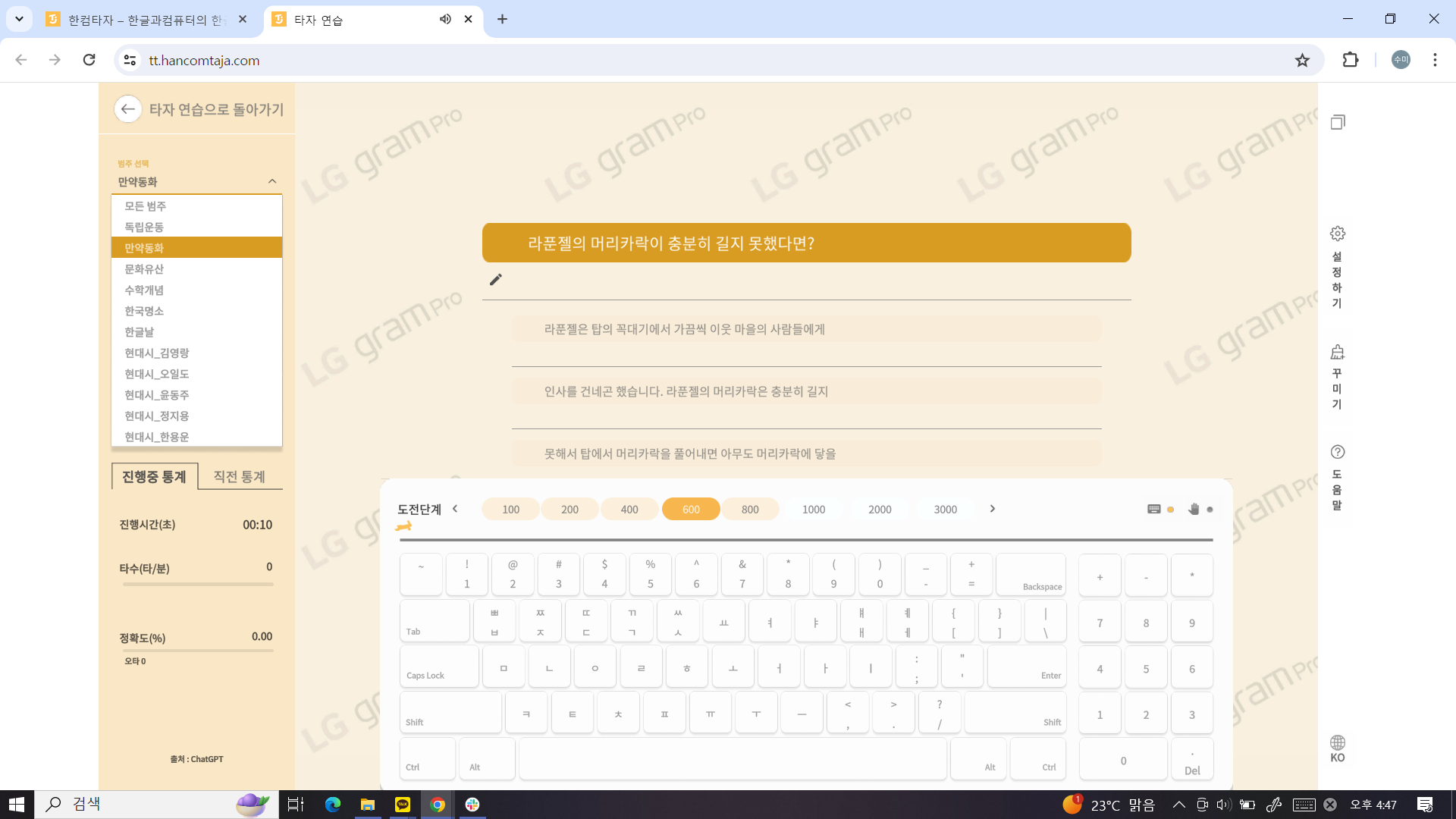The image size is (1456, 819).
Task: Switch to the 직전 통계 tab
Action: 240,476
